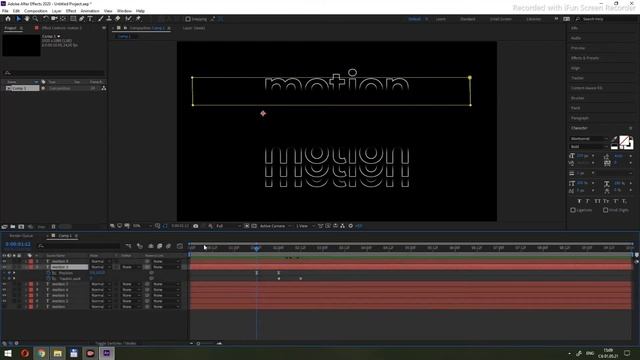
Task: Select the Hand tool
Action: point(27,19)
